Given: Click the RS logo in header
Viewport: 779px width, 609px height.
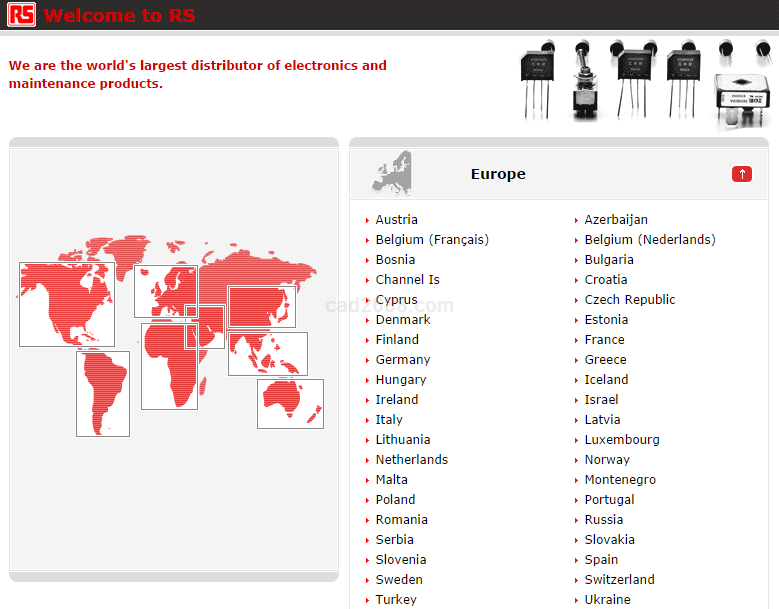Looking at the screenshot, I should (21, 15).
